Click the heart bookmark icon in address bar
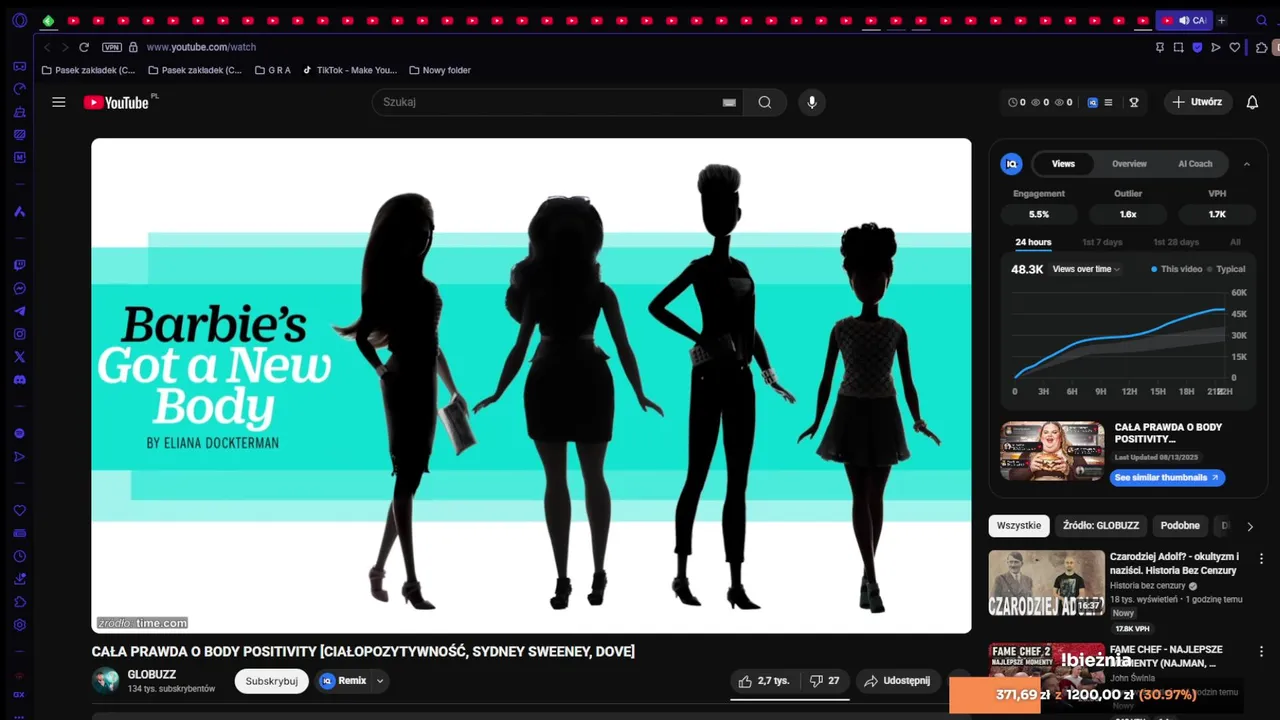The height and width of the screenshot is (720, 1280). [x=1235, y=47]
